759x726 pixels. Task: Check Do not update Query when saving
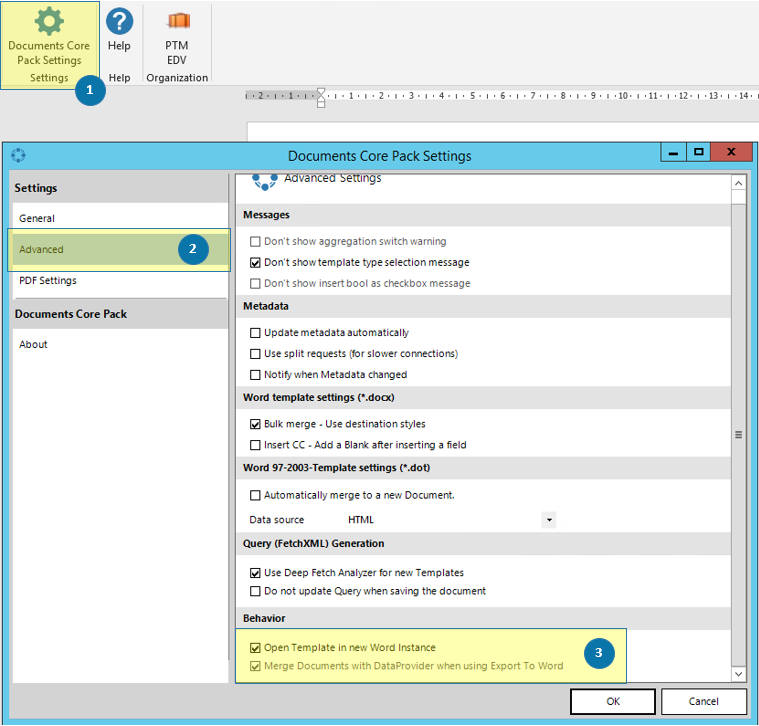tap(255, 591)
